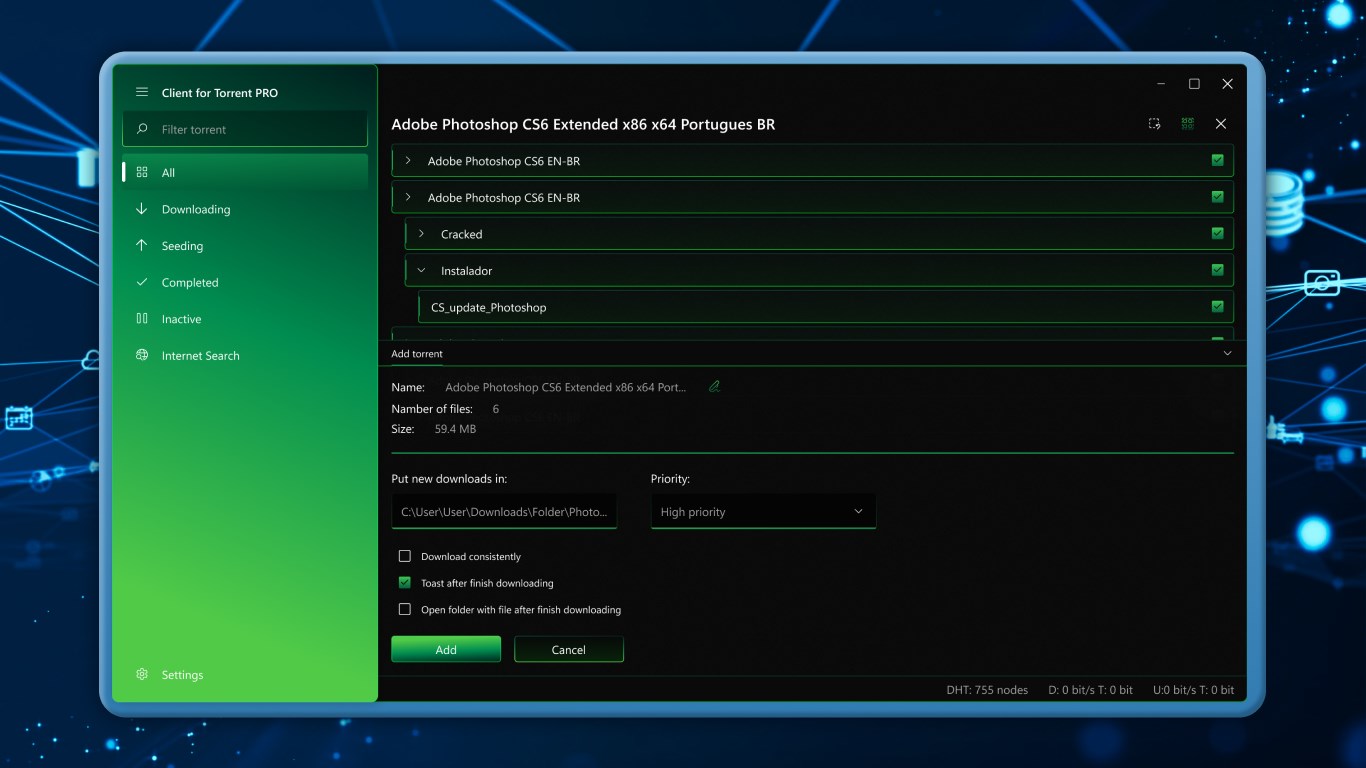
Task: Click the pencil icon to rename torrent
Action: (714, 386)
